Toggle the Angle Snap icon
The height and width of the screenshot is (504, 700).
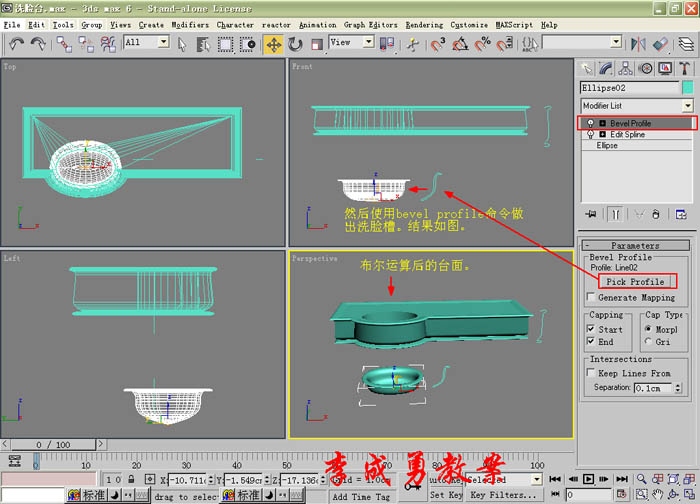460,44
